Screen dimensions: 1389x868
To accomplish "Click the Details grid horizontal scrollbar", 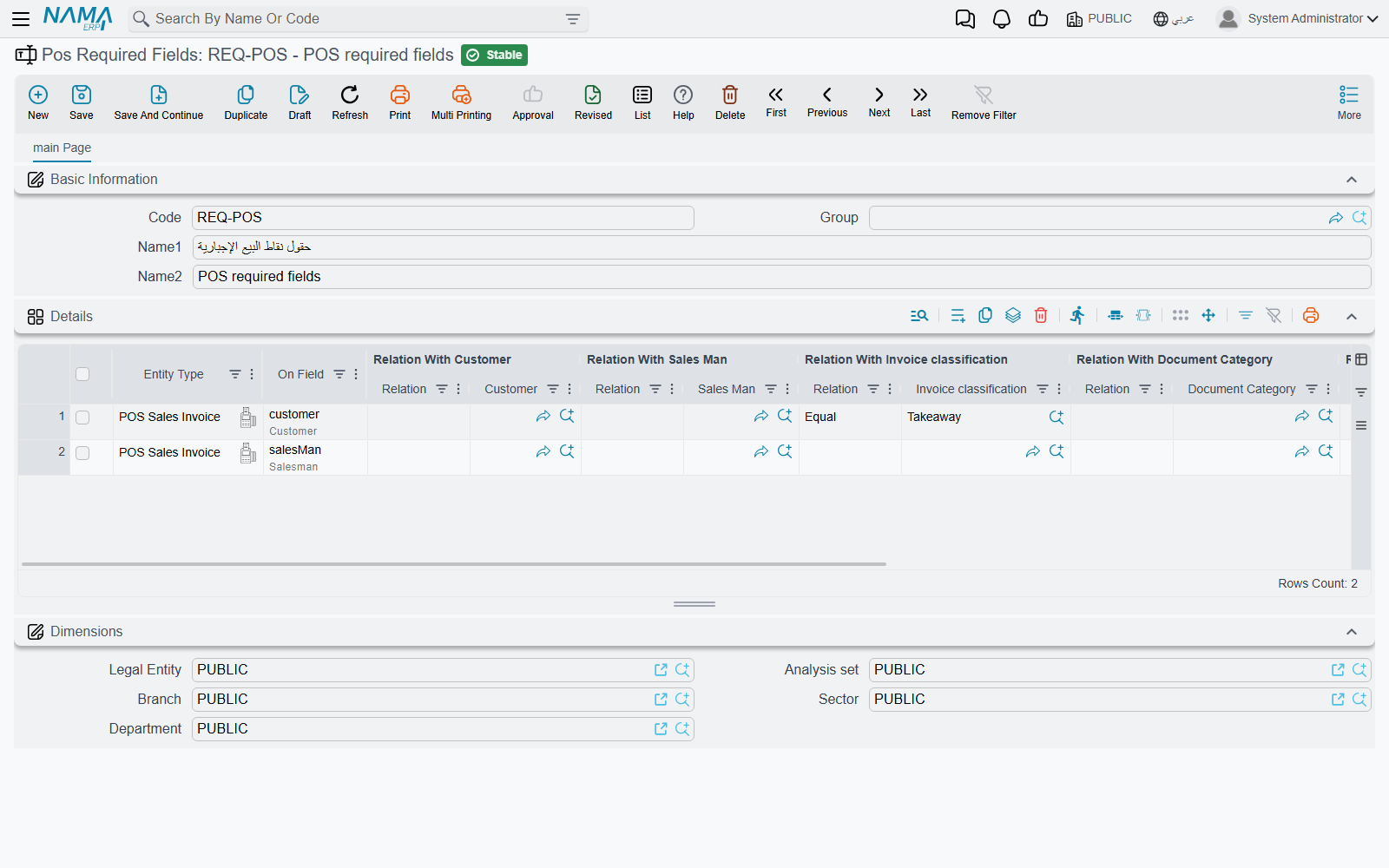I will pyautogui.click(x=454, y=564).
